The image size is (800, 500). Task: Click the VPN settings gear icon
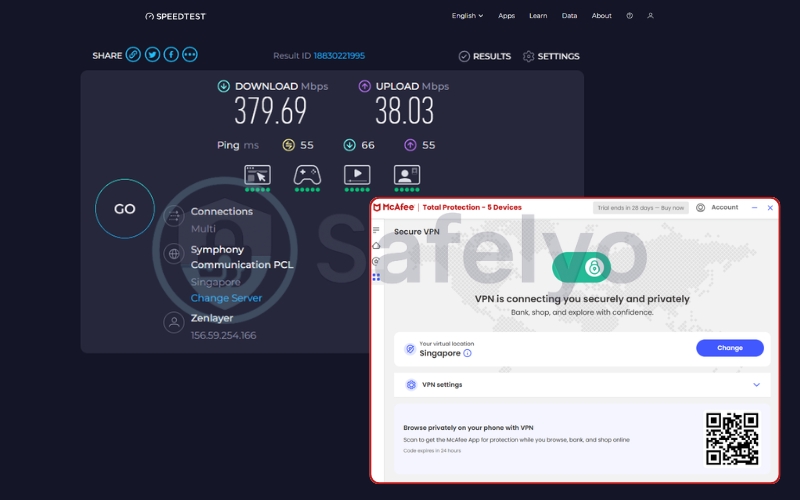pyautogui.click(x=411, y=385)
